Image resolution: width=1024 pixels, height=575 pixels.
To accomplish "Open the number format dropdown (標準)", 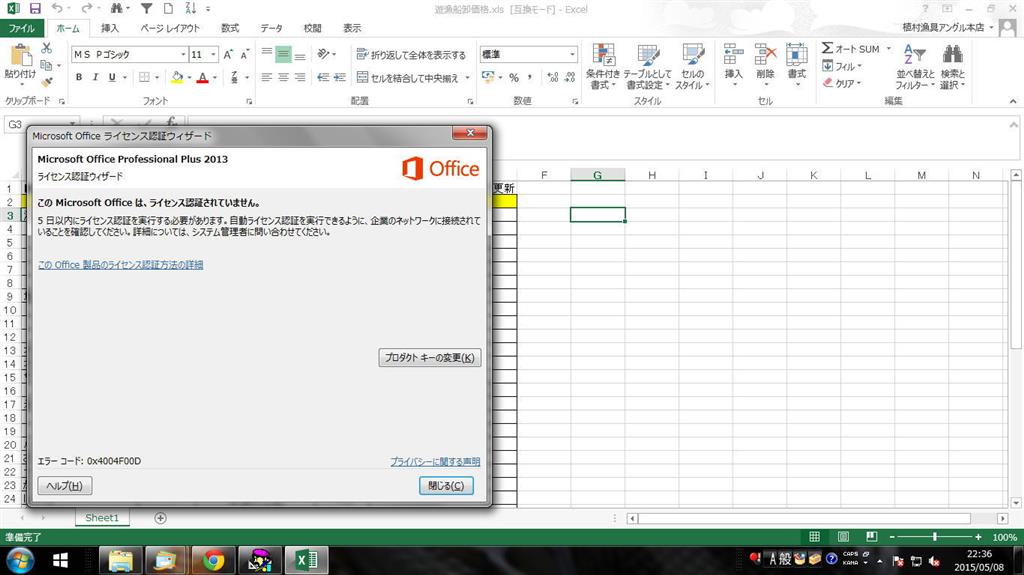I will (573, 55).
